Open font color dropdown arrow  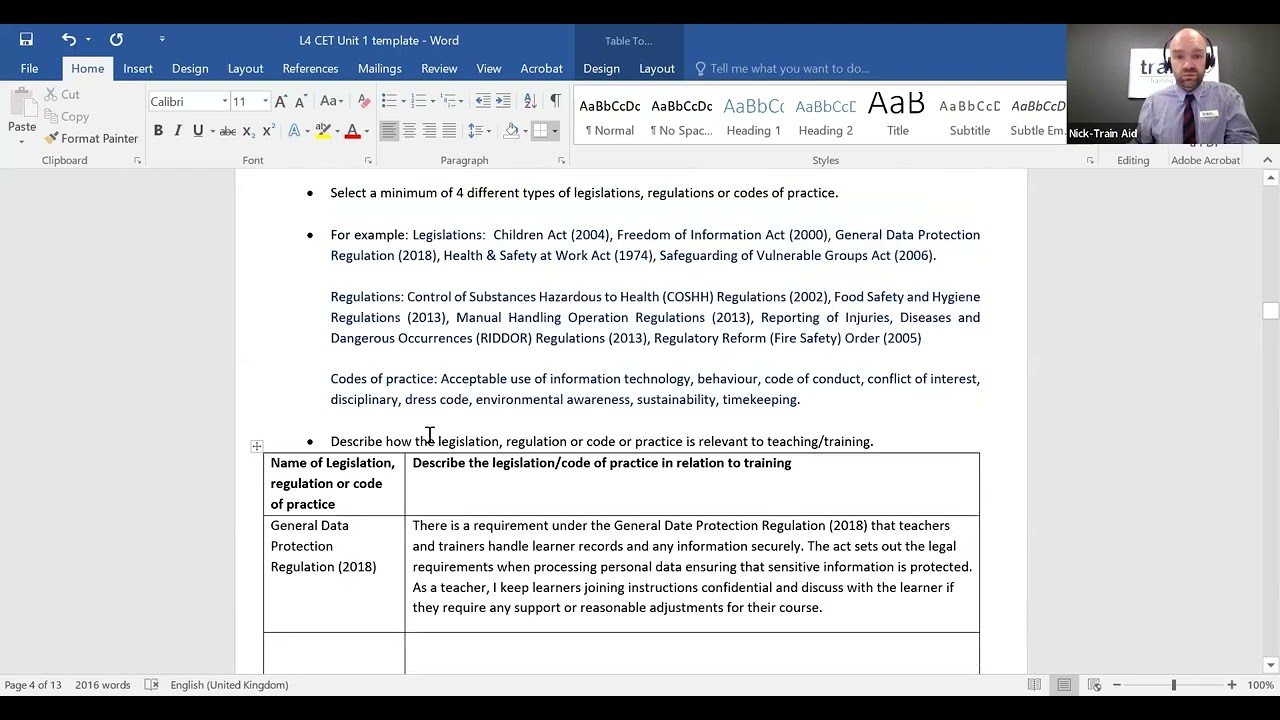click(367, 131)
